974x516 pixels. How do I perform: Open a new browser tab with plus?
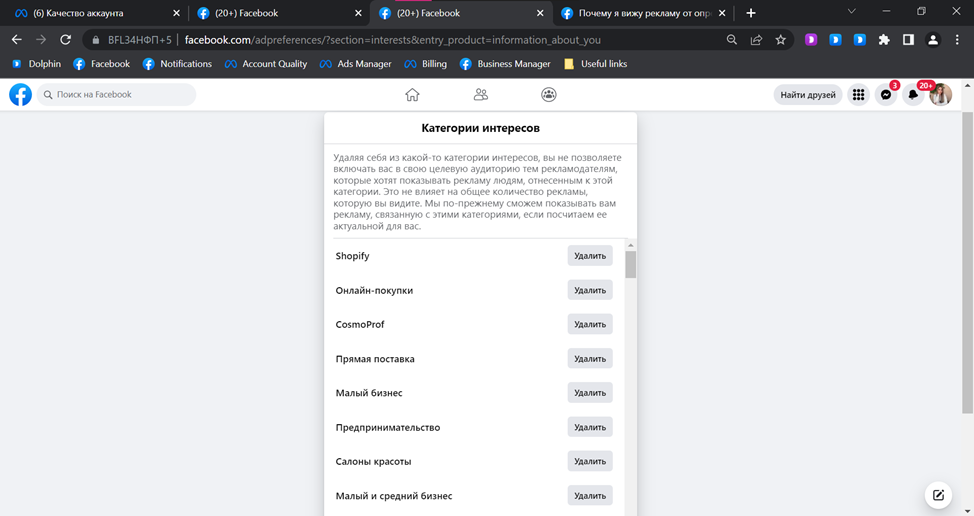(750, 13)
